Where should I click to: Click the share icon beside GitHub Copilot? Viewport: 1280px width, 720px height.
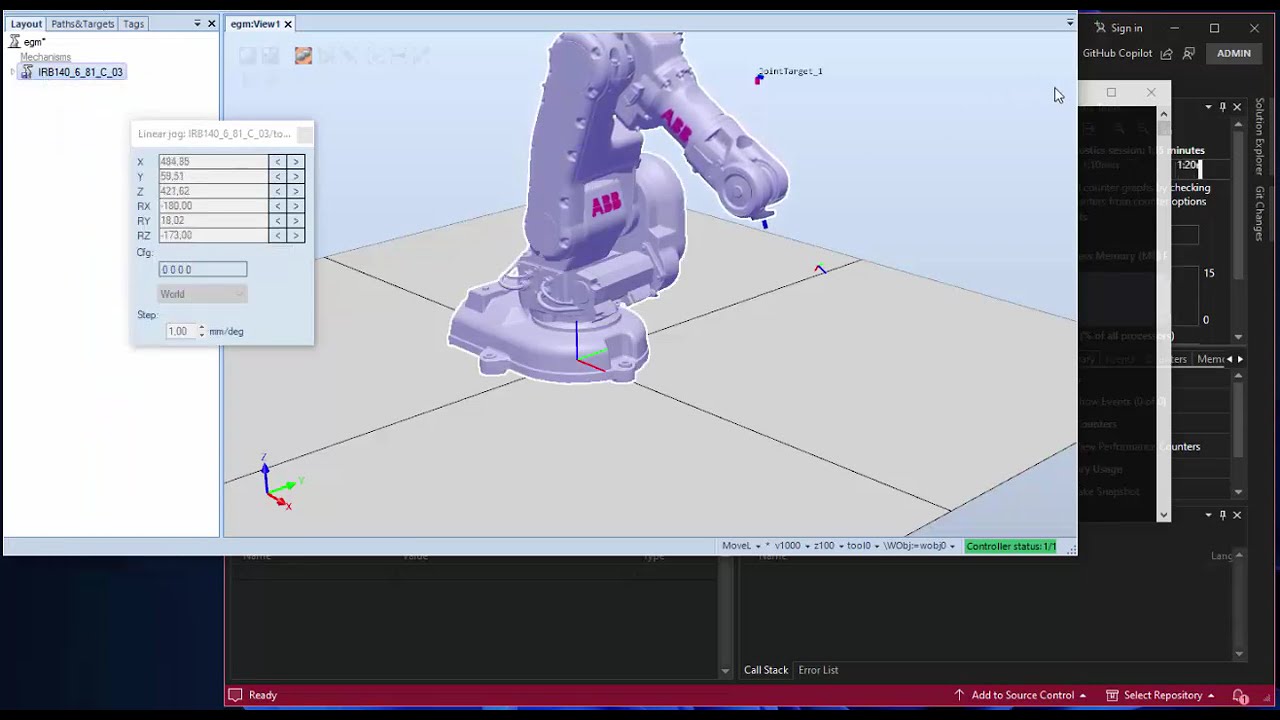(1166, 53)
